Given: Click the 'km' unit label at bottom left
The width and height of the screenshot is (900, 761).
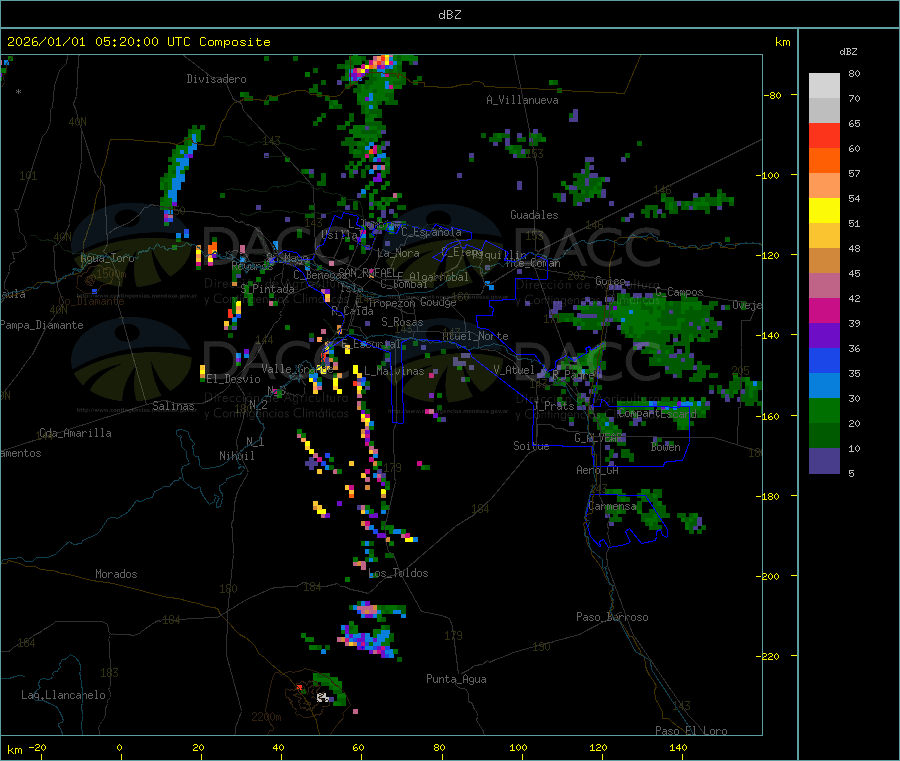Looking at the screenshot, I should tap(14, 750).
